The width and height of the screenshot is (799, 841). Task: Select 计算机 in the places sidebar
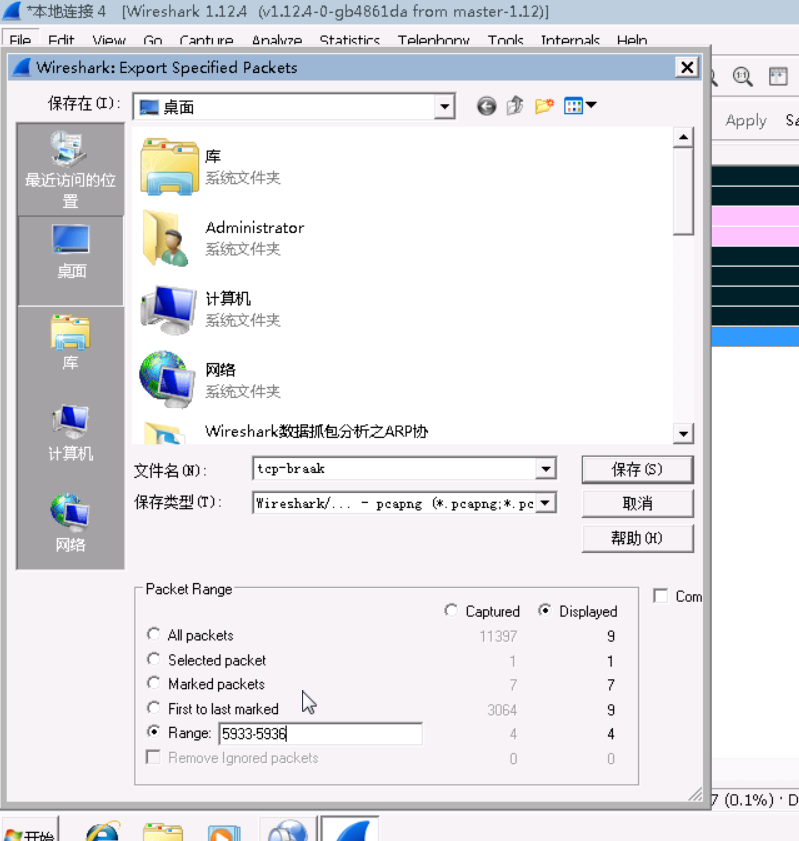click(70, 433)
